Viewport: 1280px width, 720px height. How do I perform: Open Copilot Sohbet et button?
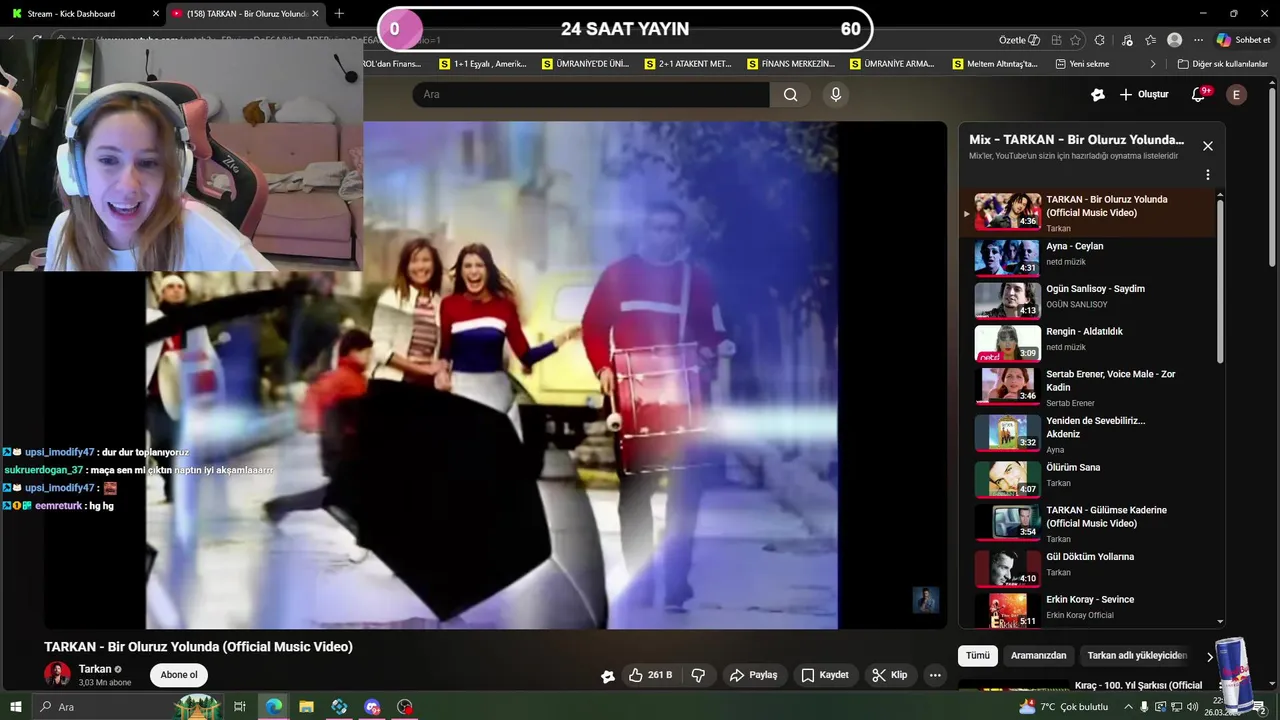click(x=1243, y=40)
